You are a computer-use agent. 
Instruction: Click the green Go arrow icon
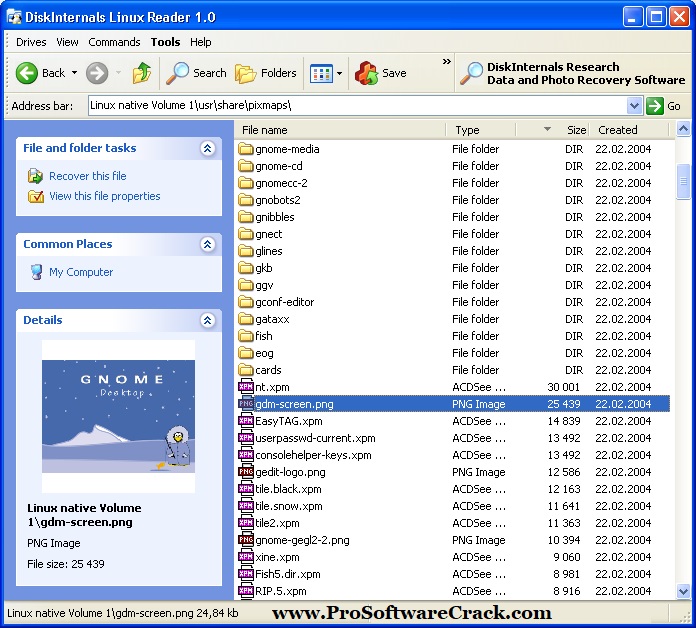click(655, 106)
